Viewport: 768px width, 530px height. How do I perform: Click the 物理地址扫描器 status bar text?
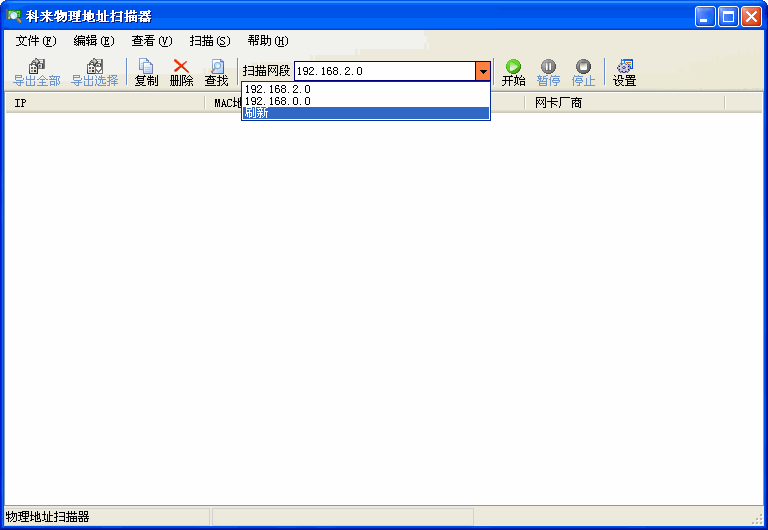click(48, 517)
